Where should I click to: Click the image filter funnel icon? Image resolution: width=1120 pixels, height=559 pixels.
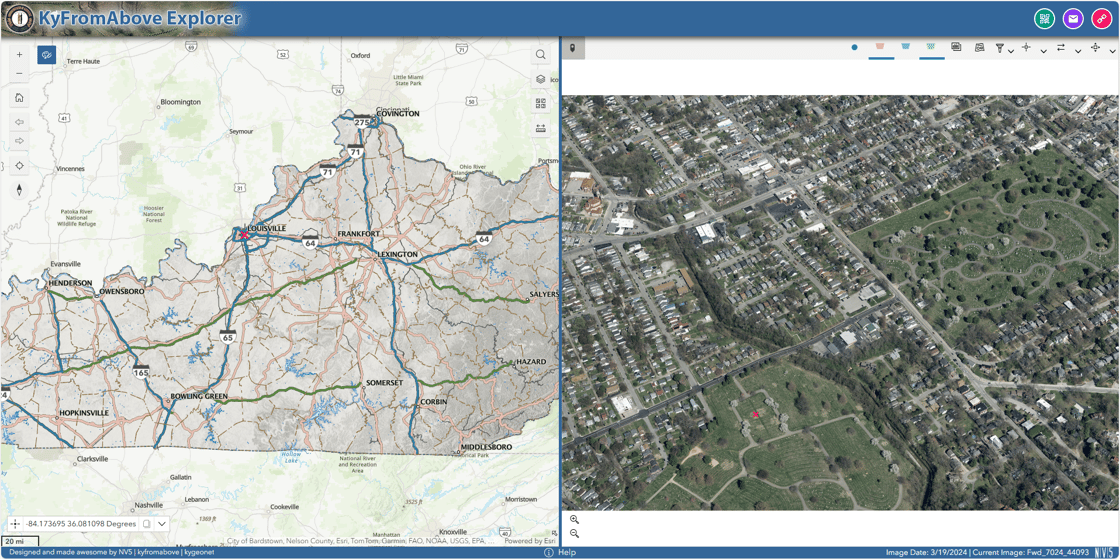click(x=1000, y=47)
